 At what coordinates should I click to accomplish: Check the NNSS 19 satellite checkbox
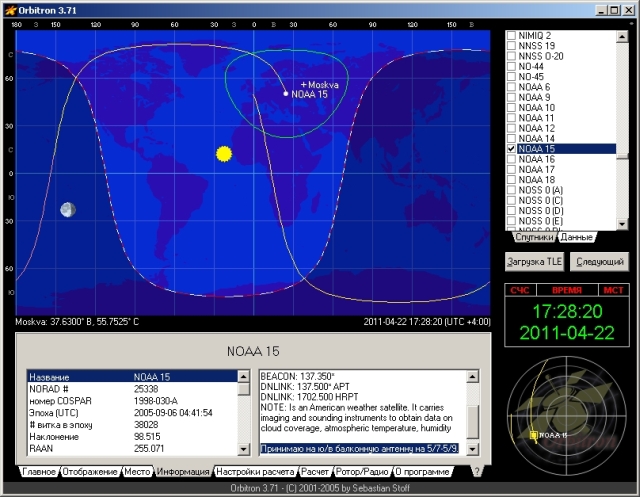(x=511, y=46)
